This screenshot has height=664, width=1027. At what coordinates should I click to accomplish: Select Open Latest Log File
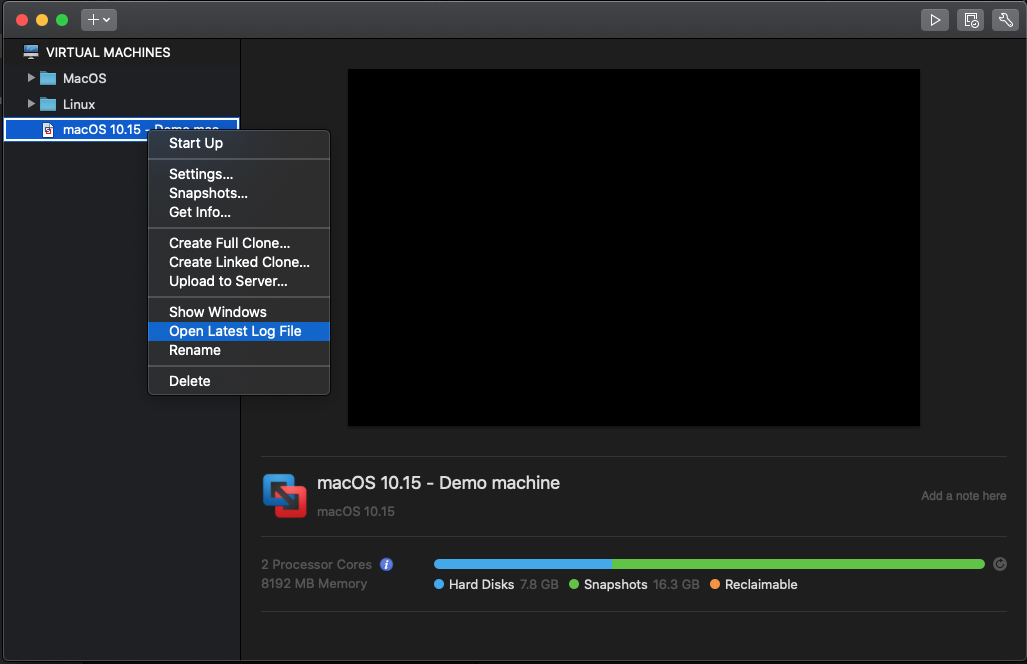[x=239, y=331]
